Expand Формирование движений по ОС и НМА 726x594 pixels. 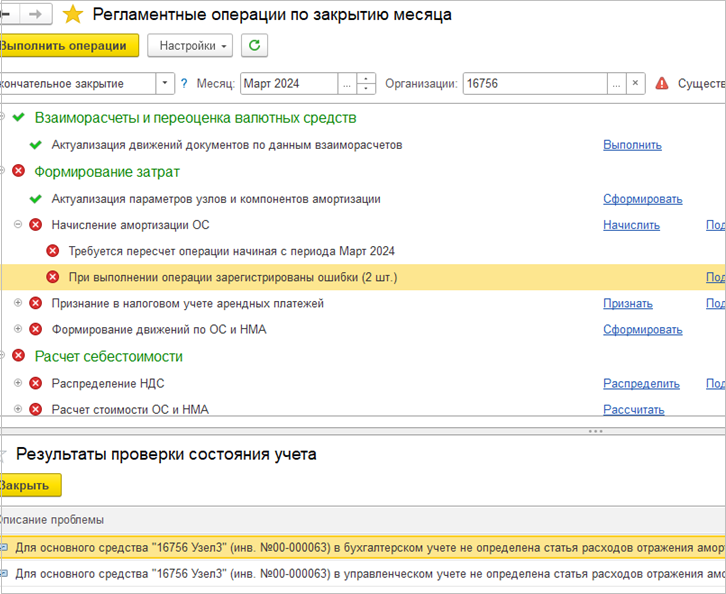(17, 329)
